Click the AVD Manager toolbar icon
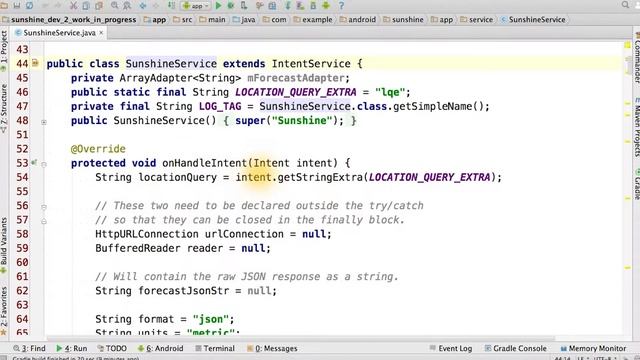The width and height of the screenshot is (640, 360). tap(300, 5)
